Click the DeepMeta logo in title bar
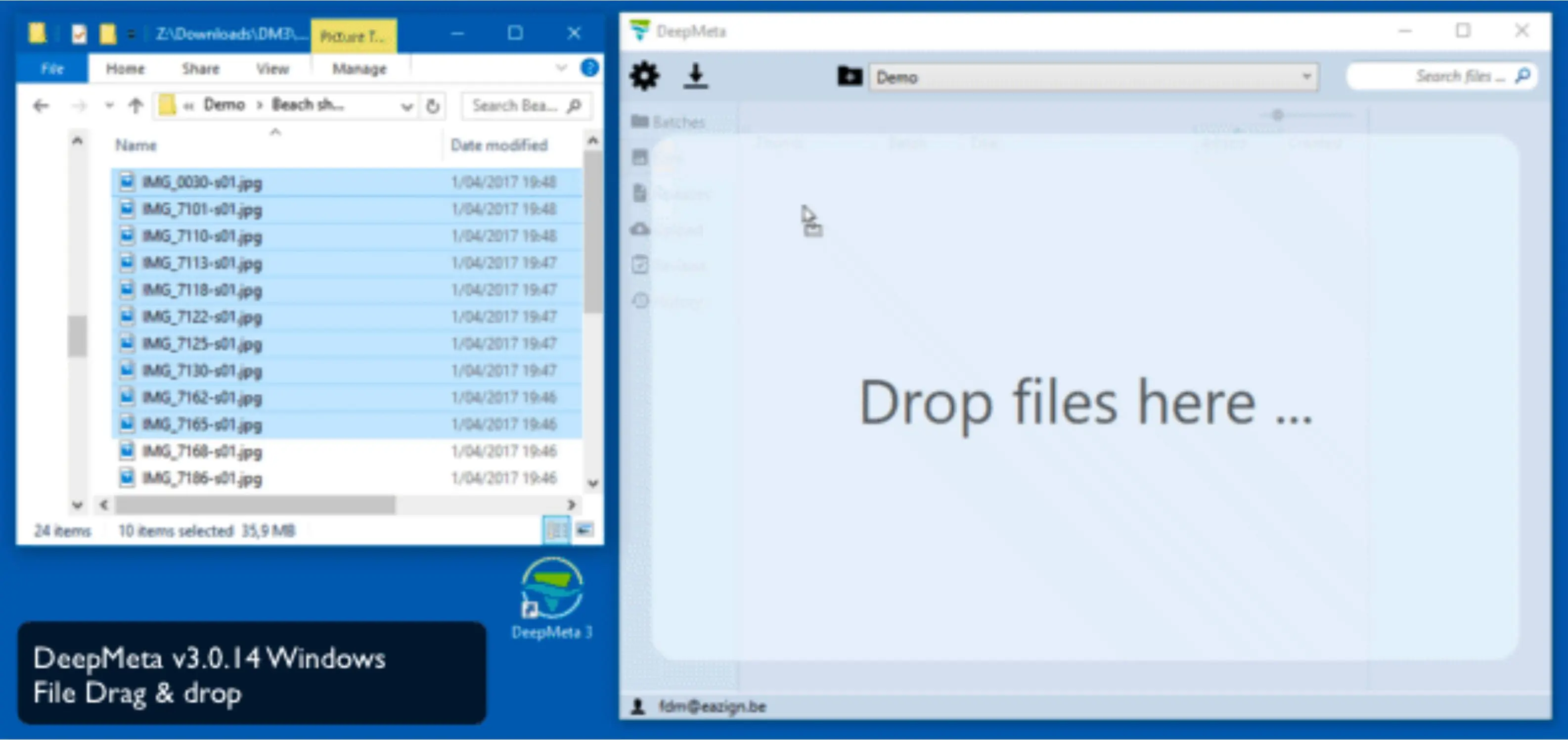Screen dimensions: 1568x740 tap(639, 30)
